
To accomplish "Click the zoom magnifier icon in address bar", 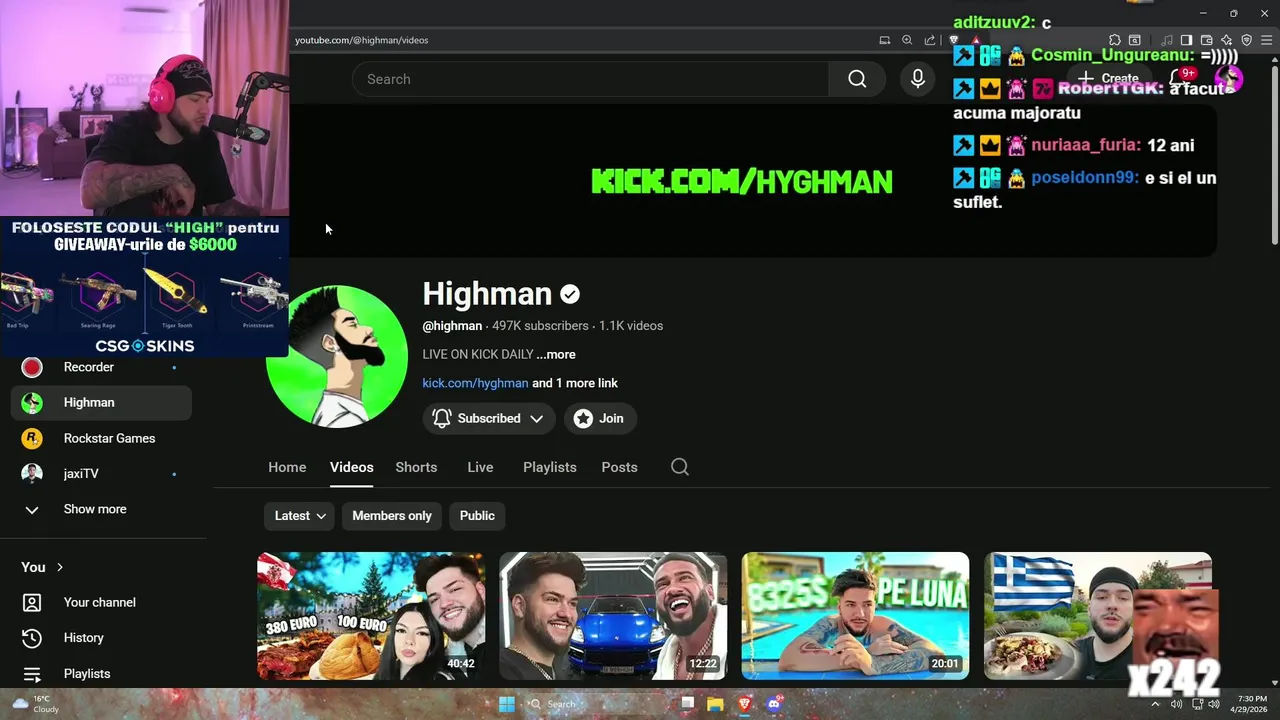I will 907,40.
